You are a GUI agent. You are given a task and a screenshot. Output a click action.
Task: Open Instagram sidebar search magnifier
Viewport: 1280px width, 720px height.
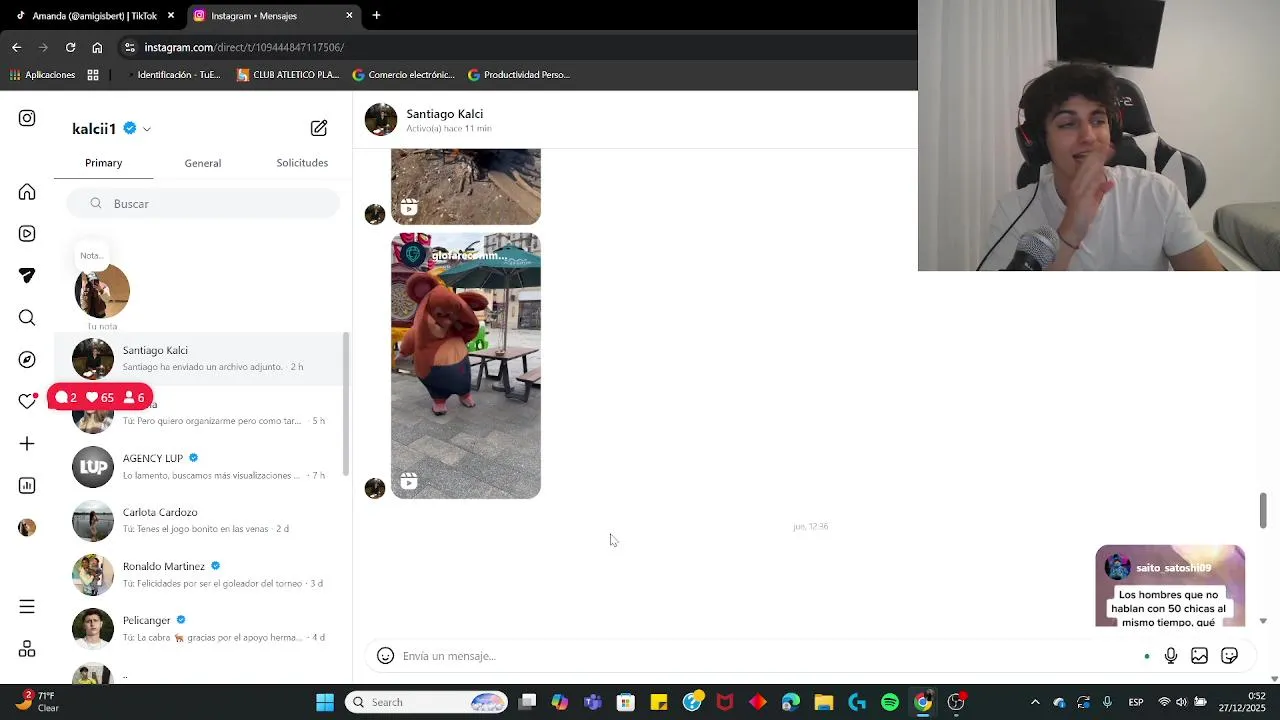tap(27, 318)
